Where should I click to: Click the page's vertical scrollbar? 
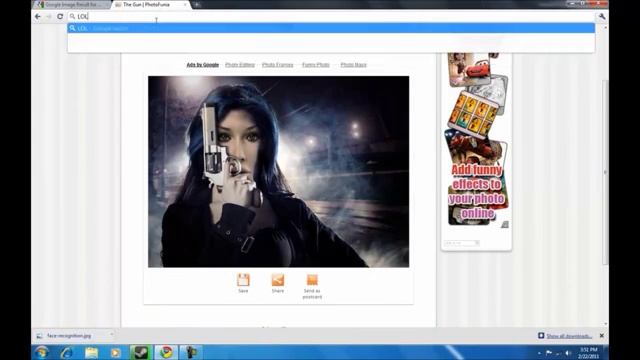point(605,171)
